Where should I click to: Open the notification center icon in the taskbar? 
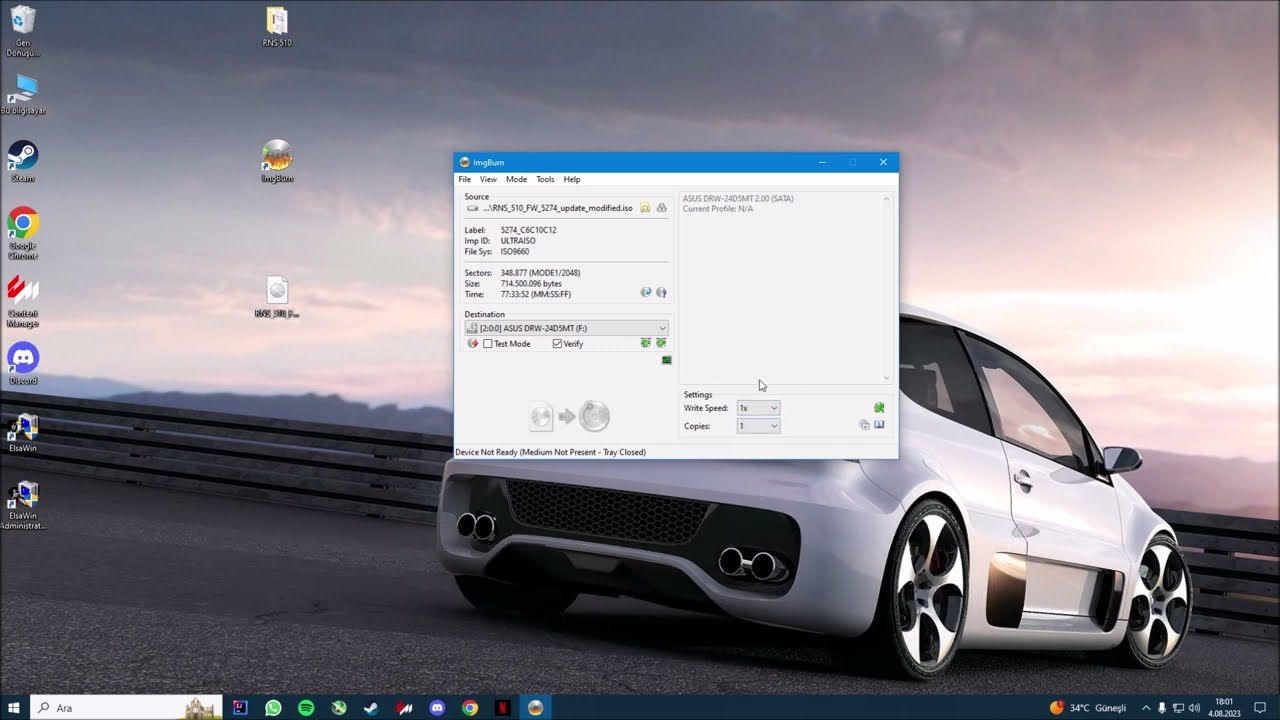tap(1260, 708)
